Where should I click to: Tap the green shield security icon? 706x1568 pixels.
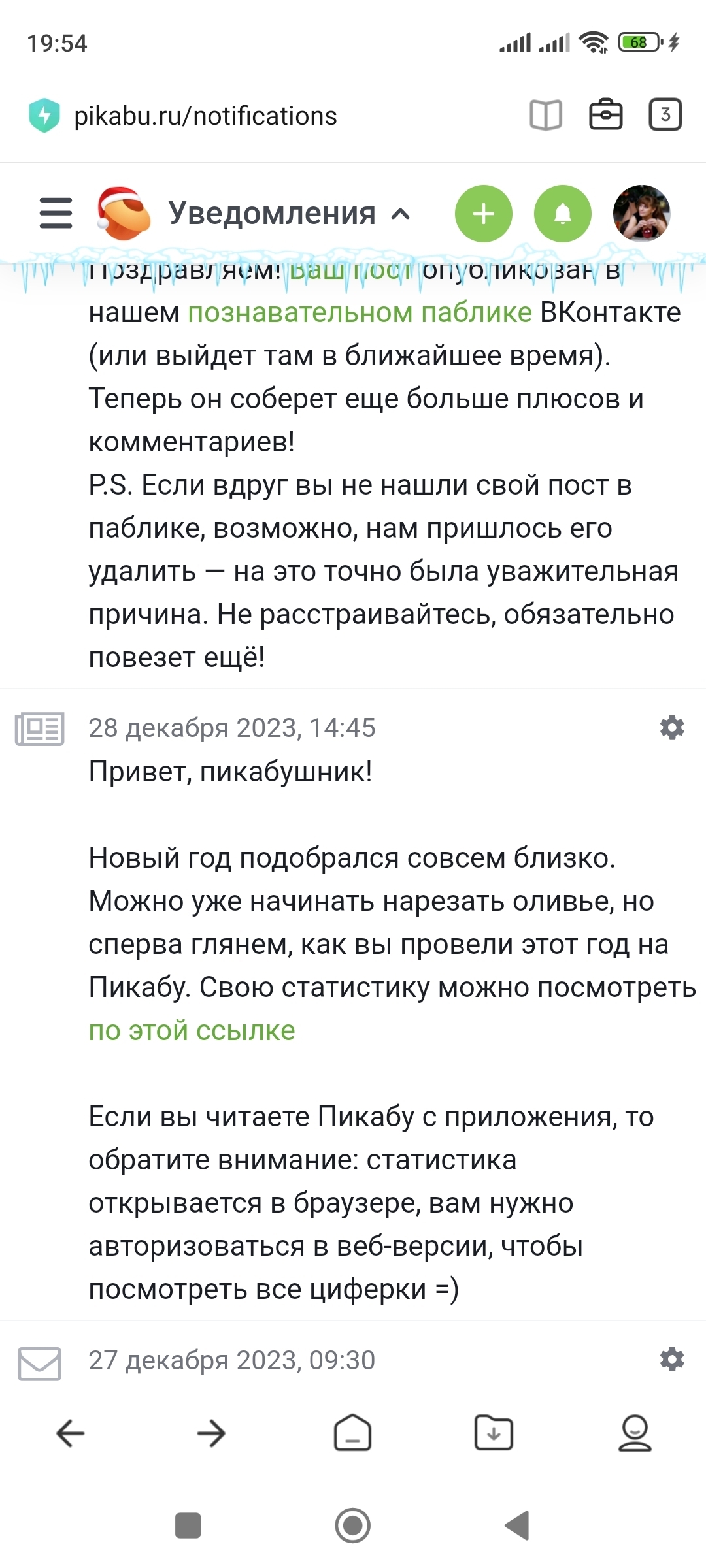coord(44,116)
